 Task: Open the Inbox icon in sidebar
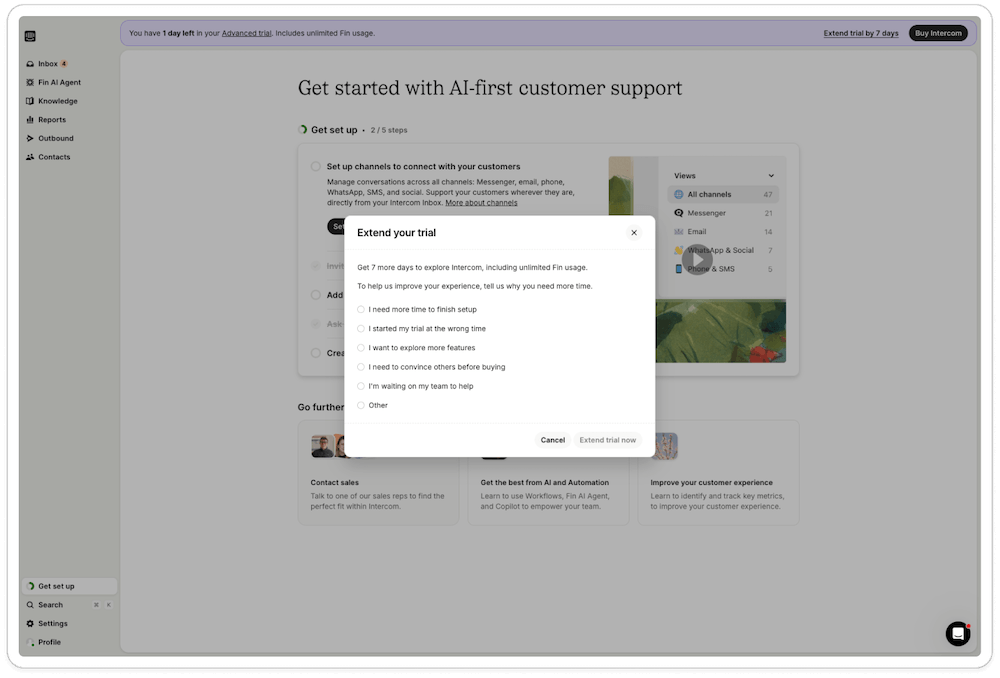(30, 64)
